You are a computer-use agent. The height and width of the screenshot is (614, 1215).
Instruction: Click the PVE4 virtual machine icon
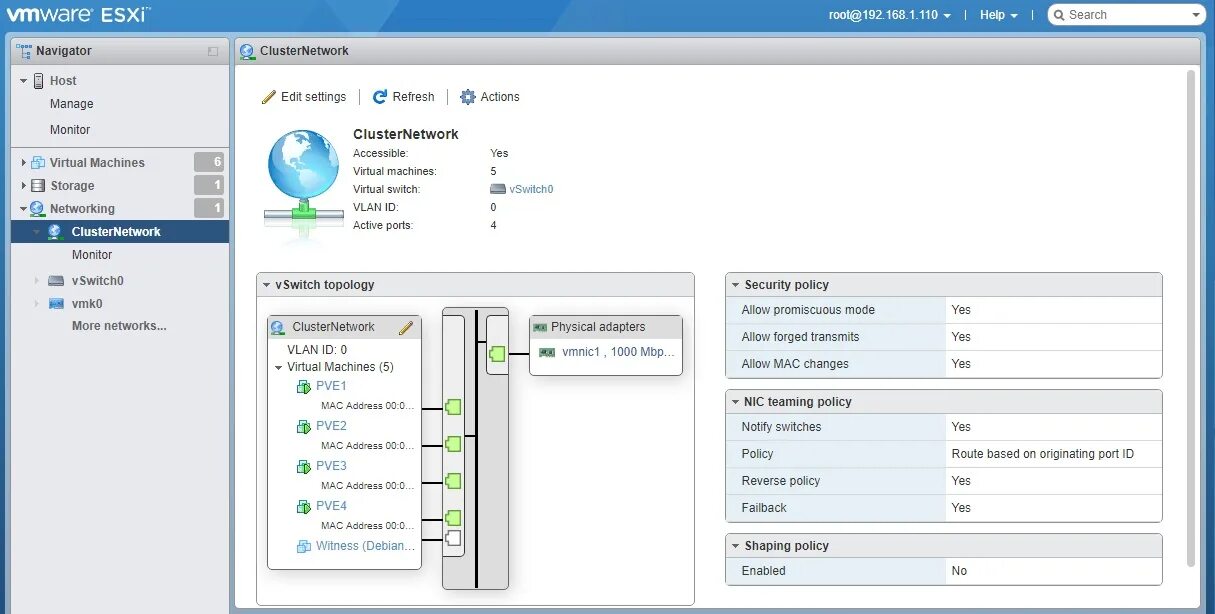(304, 507)
